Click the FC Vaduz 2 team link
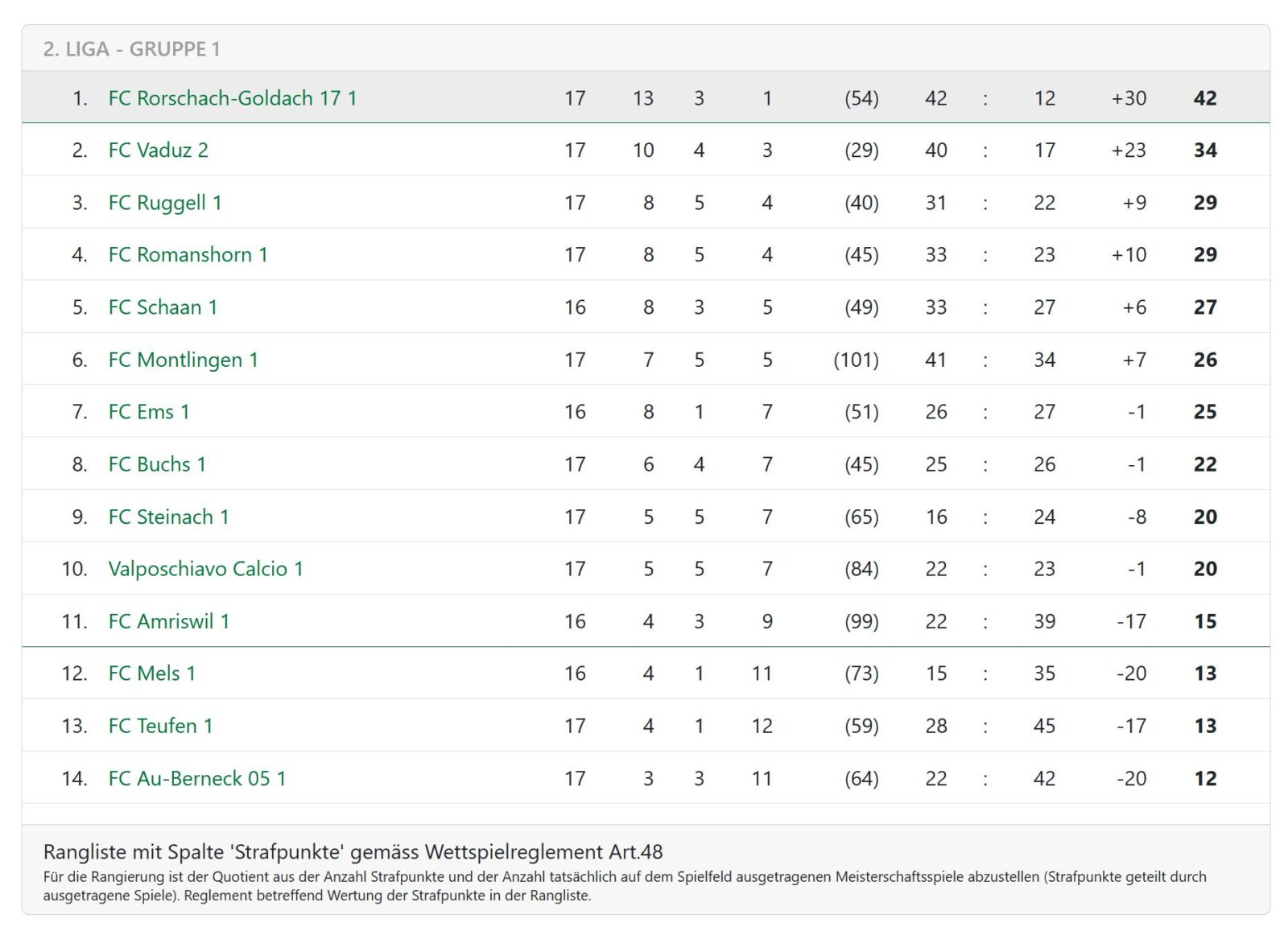The image size is (1288, 935). (158, 150)
